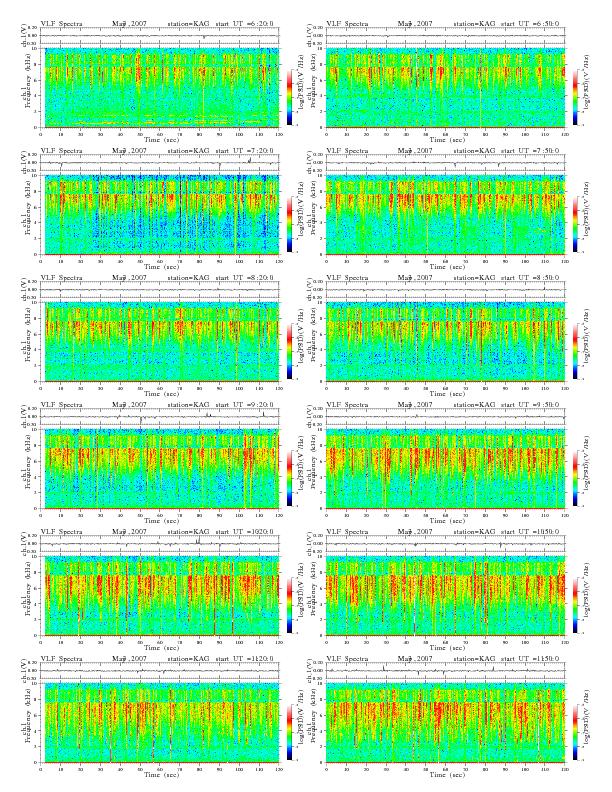Click the PSD color bar beside the 7:50:0 spectrogram
Viewport: 612px width, 792px height.
575,224
